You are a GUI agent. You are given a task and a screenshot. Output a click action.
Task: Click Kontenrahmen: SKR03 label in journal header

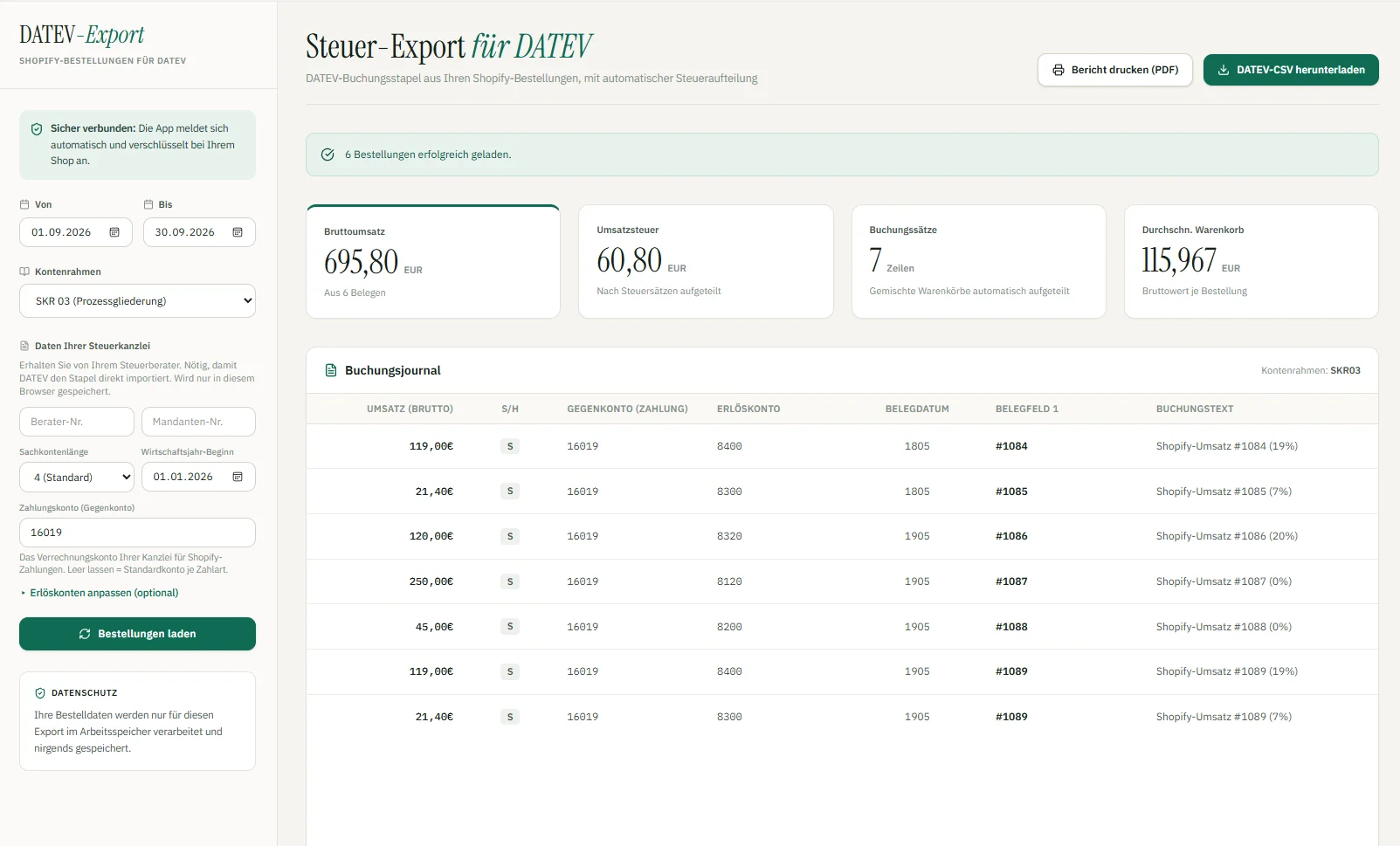pos(1310,370)
